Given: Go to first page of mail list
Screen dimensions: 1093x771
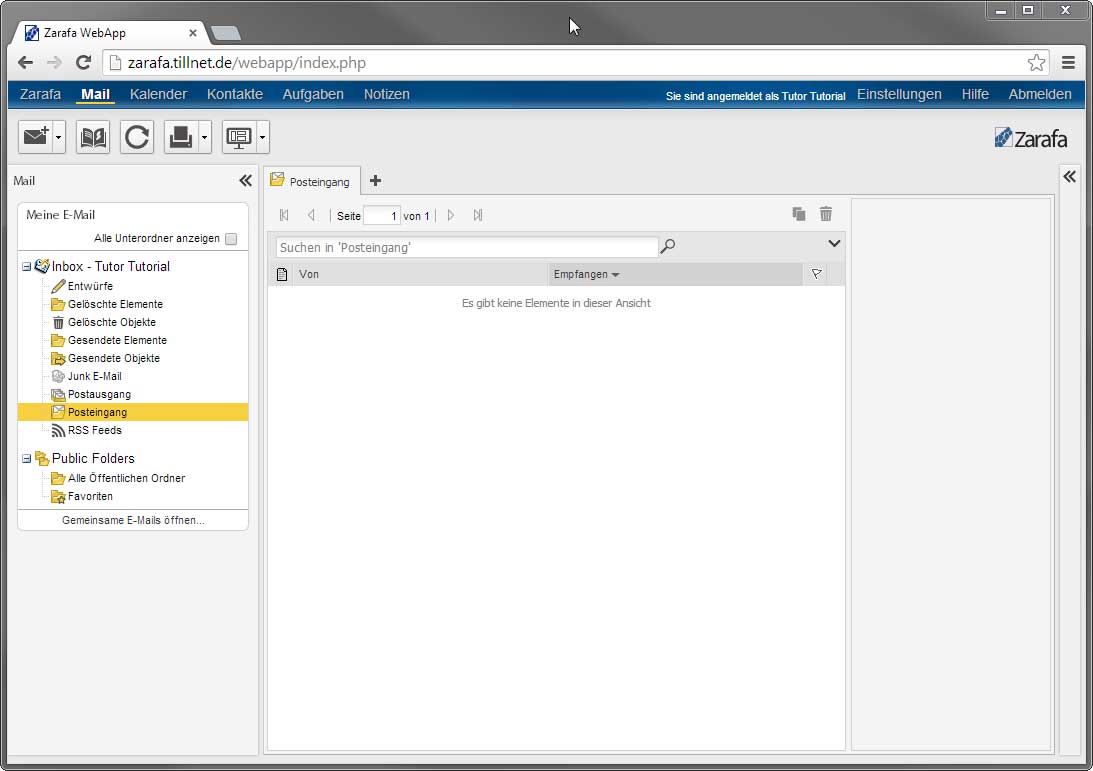Looking at the screenshot, I should click(x=284, y=215).
